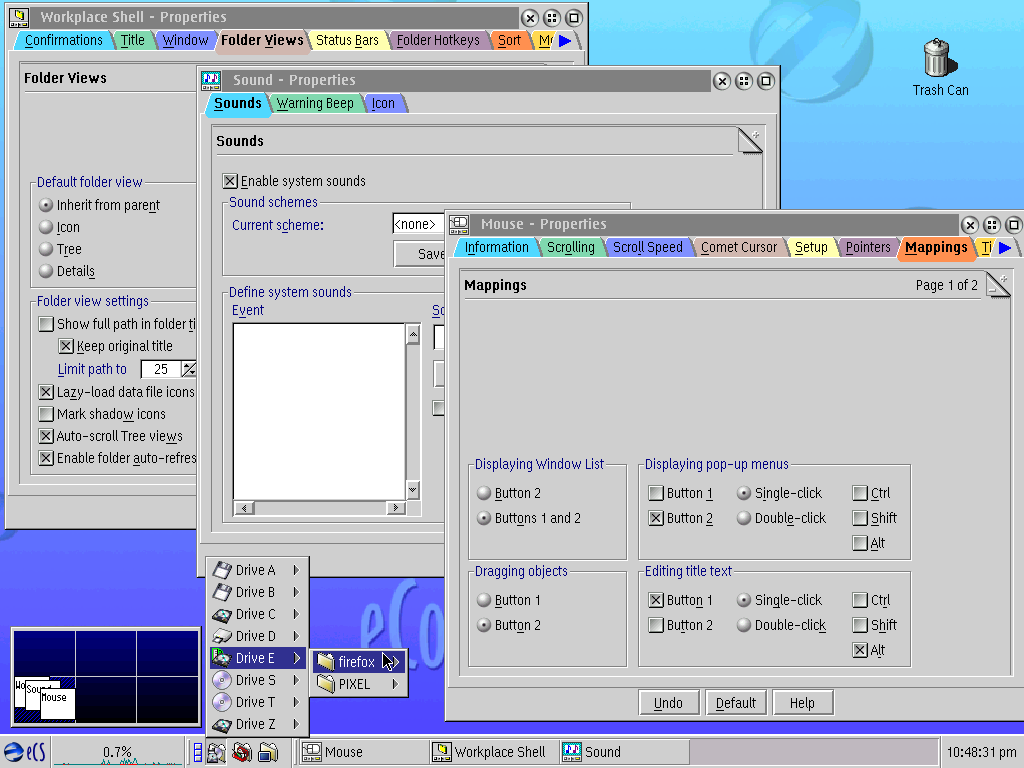Screen dimensions: 1024x768
Task: Click the Workplace Shell Properties title bar icon
Action: 18,17
